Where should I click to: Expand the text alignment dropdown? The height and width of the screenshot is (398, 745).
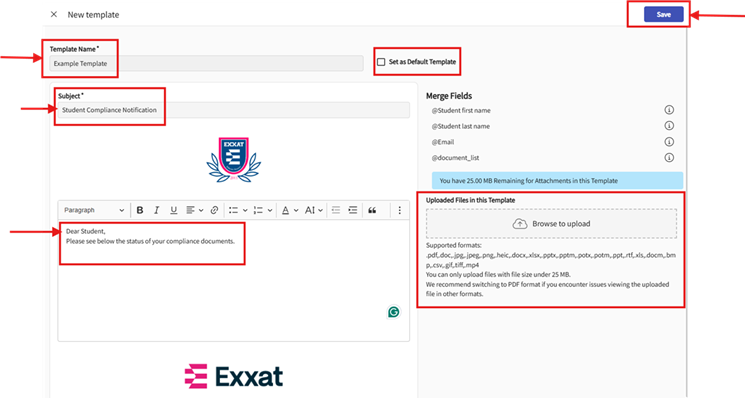[x=194, y=210]
